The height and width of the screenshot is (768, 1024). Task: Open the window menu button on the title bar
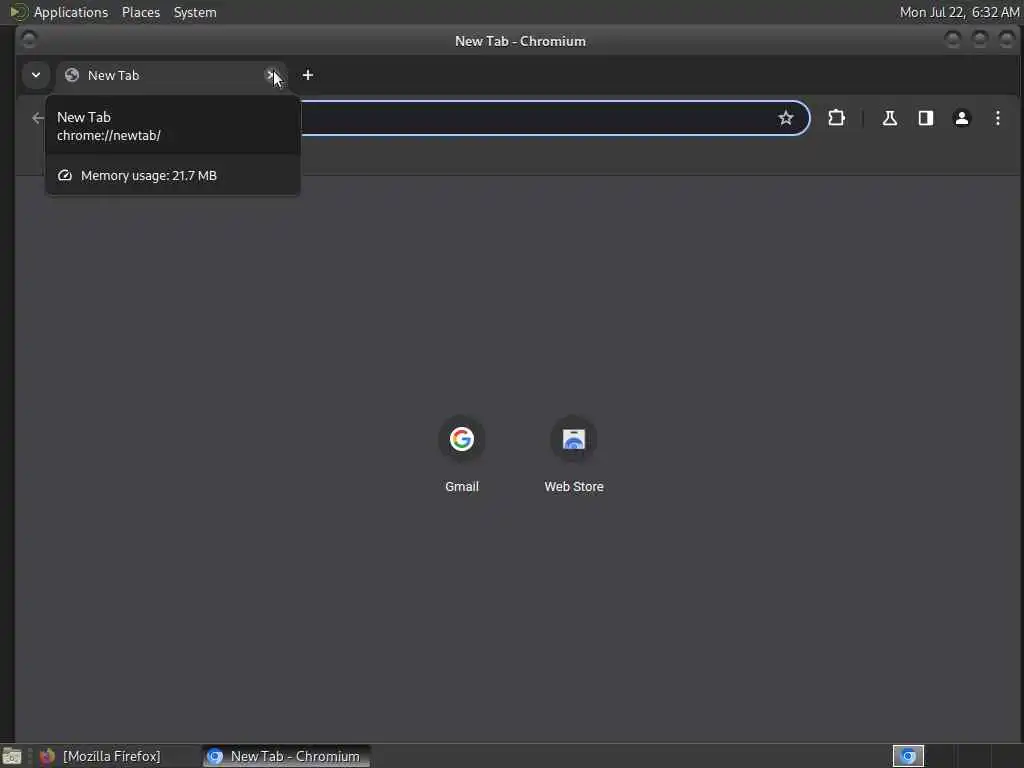coord(29,40)
